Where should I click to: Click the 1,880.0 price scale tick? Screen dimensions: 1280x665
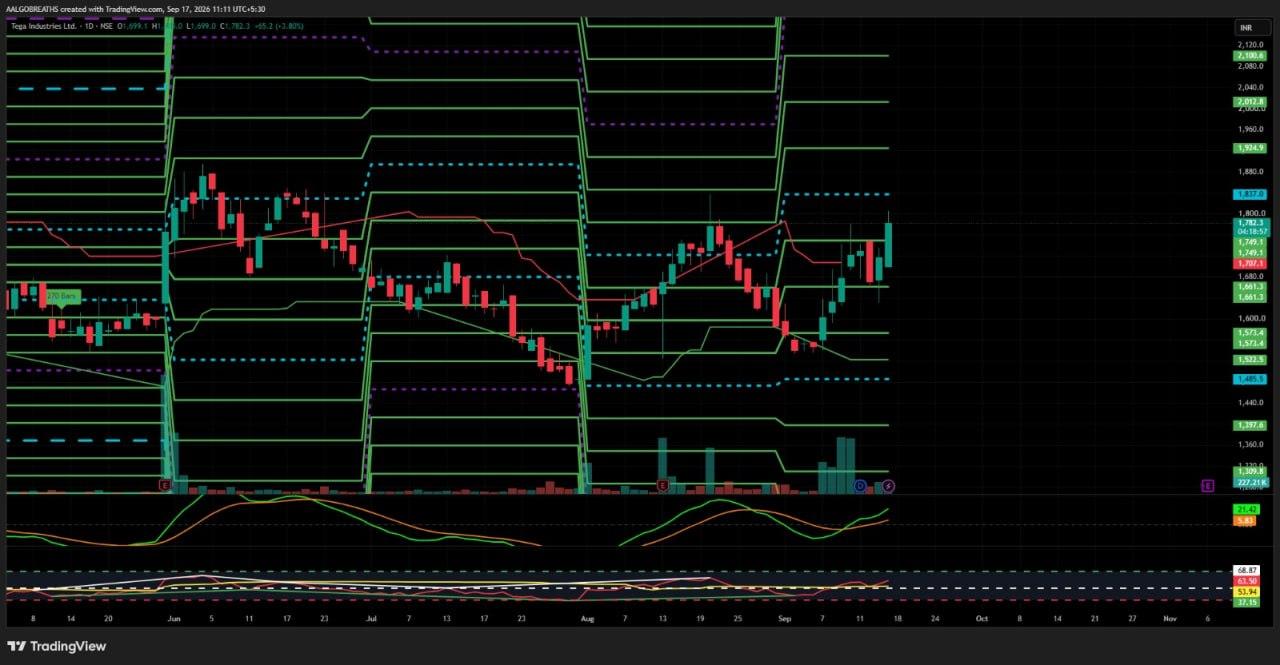click(x=1251, y=171)
